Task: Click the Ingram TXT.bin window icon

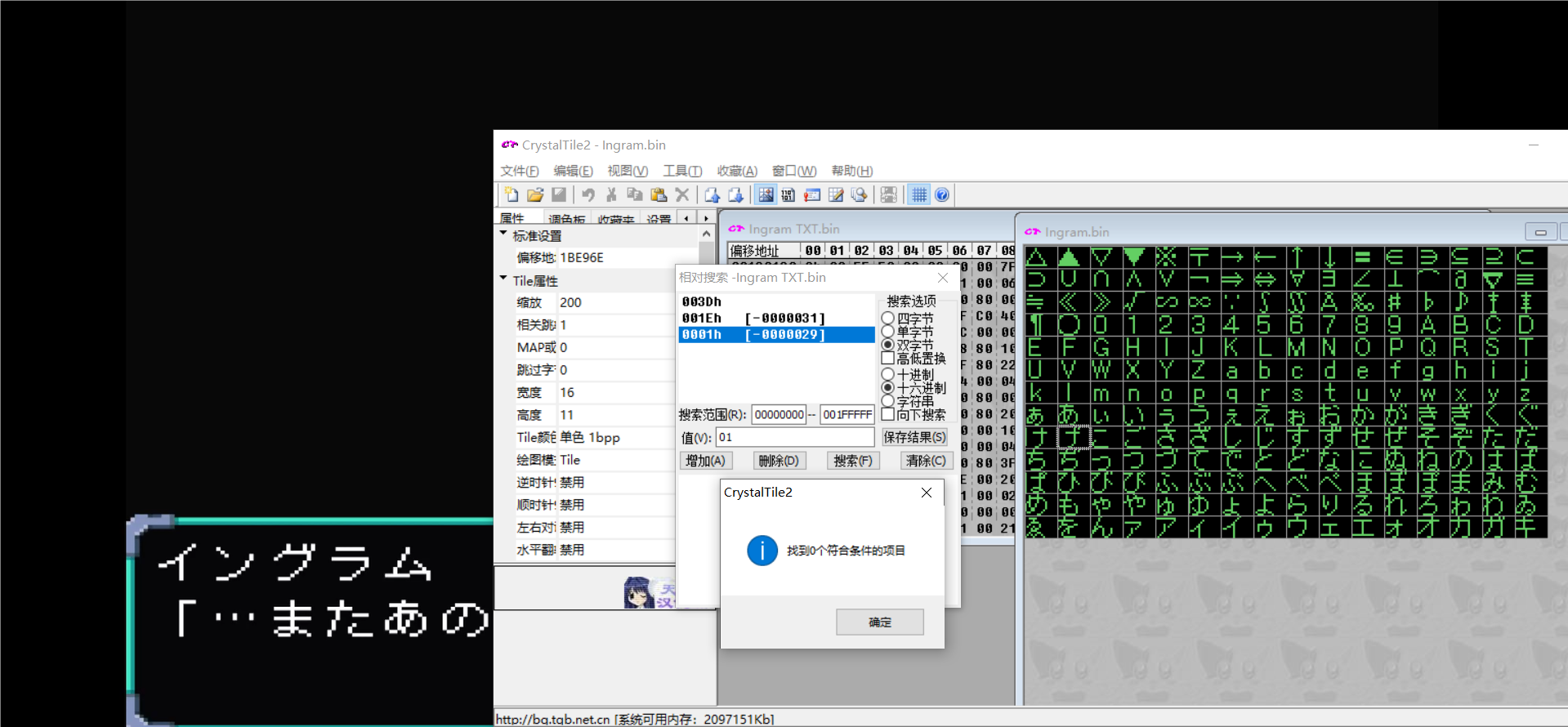Action: [x=736, y=229]
